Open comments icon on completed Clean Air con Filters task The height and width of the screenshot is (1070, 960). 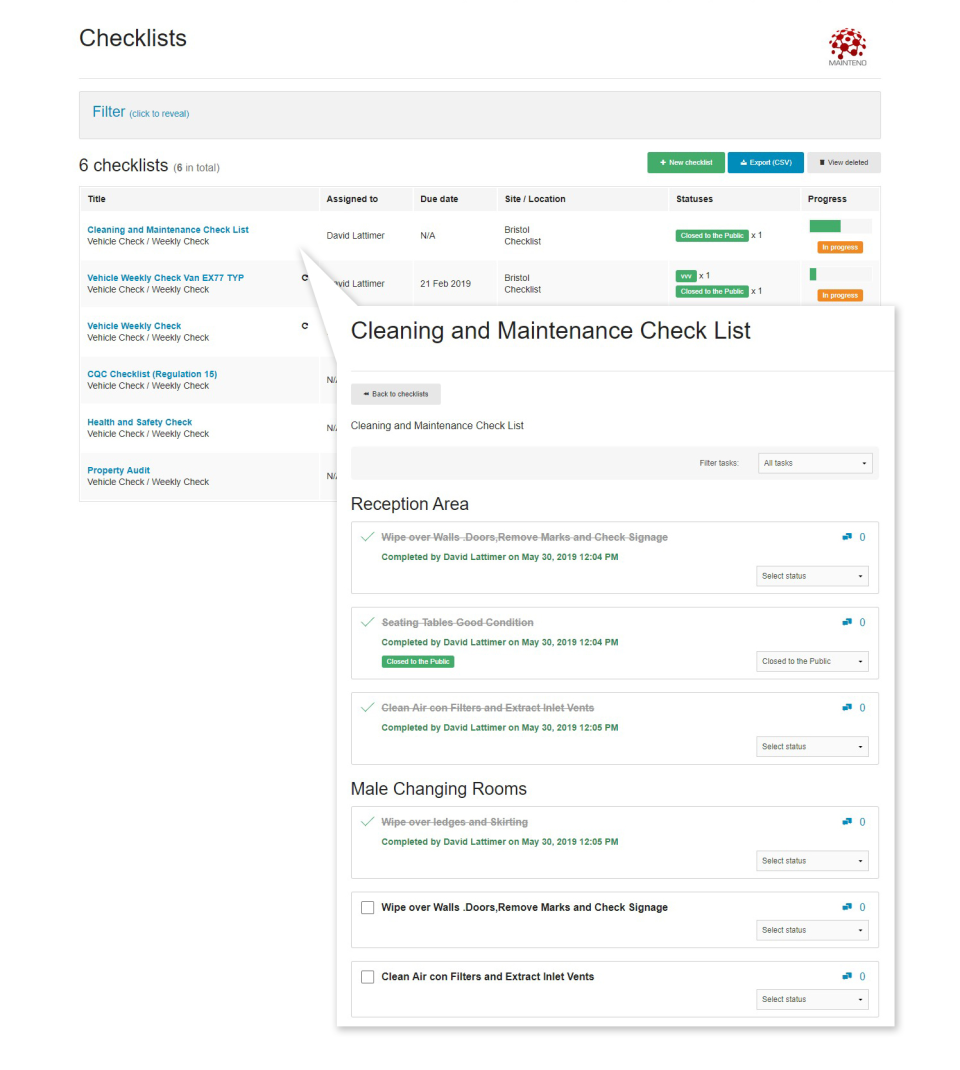click(x=847, y=708)
